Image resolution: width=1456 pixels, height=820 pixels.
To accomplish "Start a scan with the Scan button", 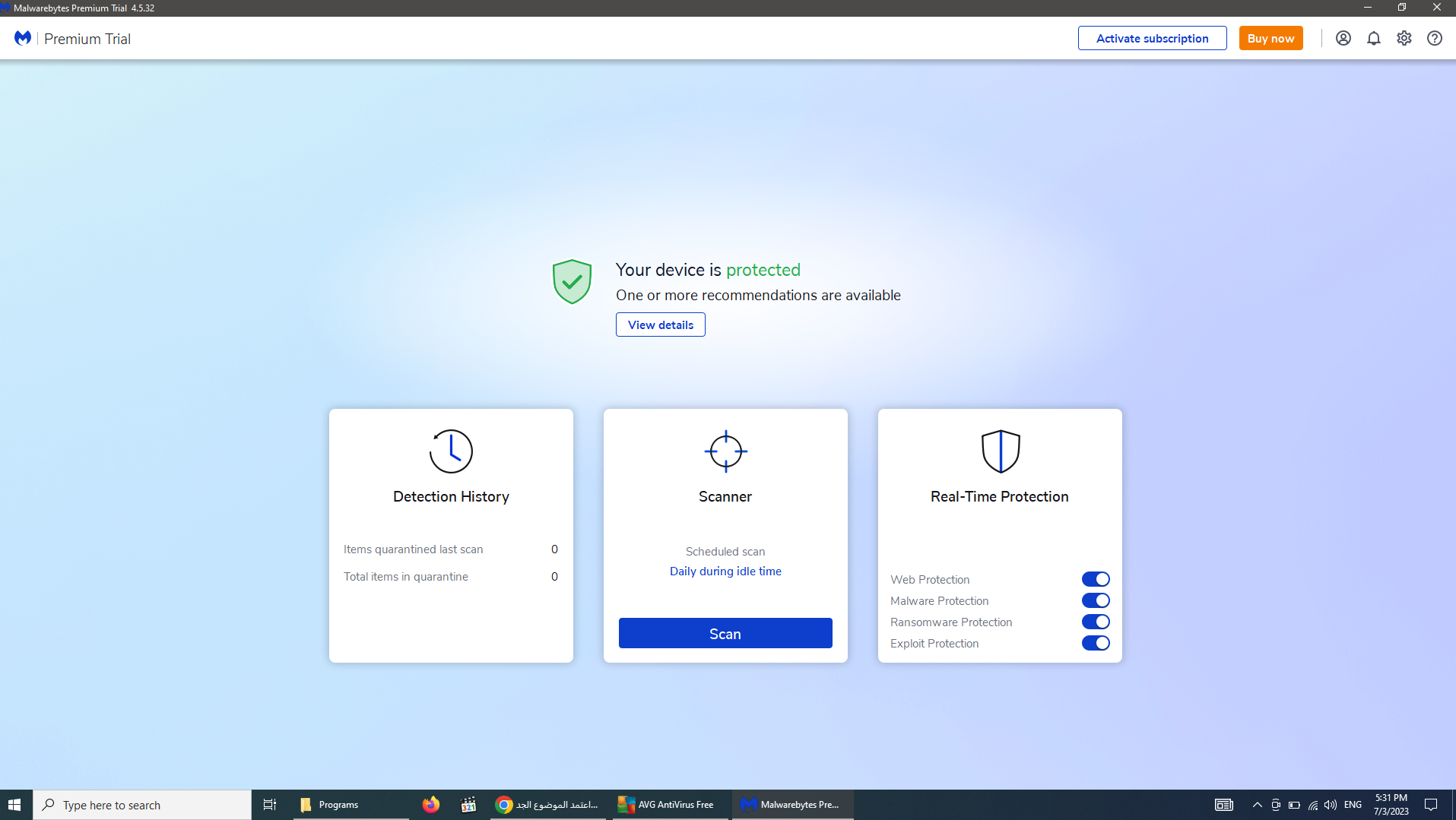I will point(725,633).
